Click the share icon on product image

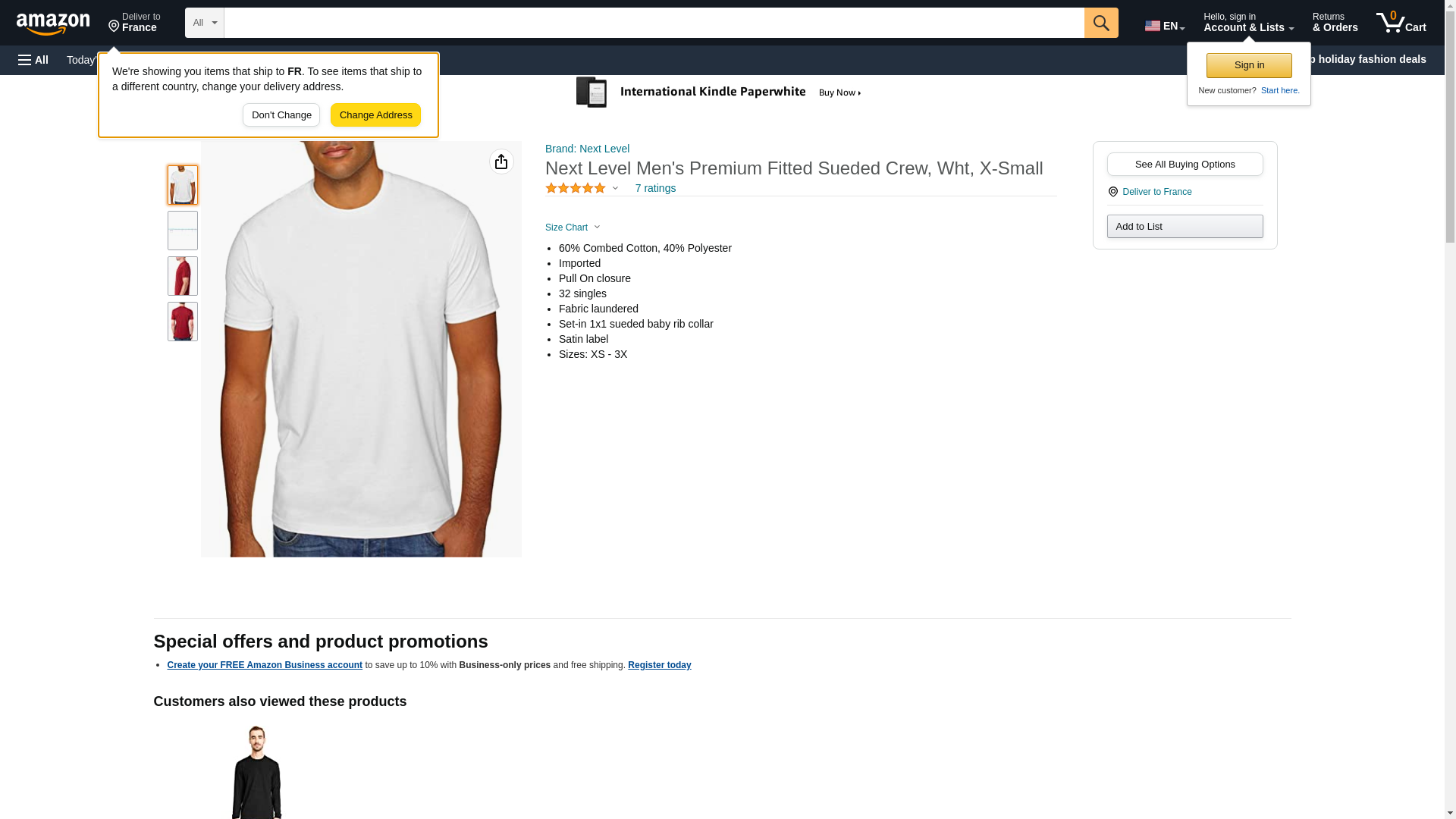(501, 162)
